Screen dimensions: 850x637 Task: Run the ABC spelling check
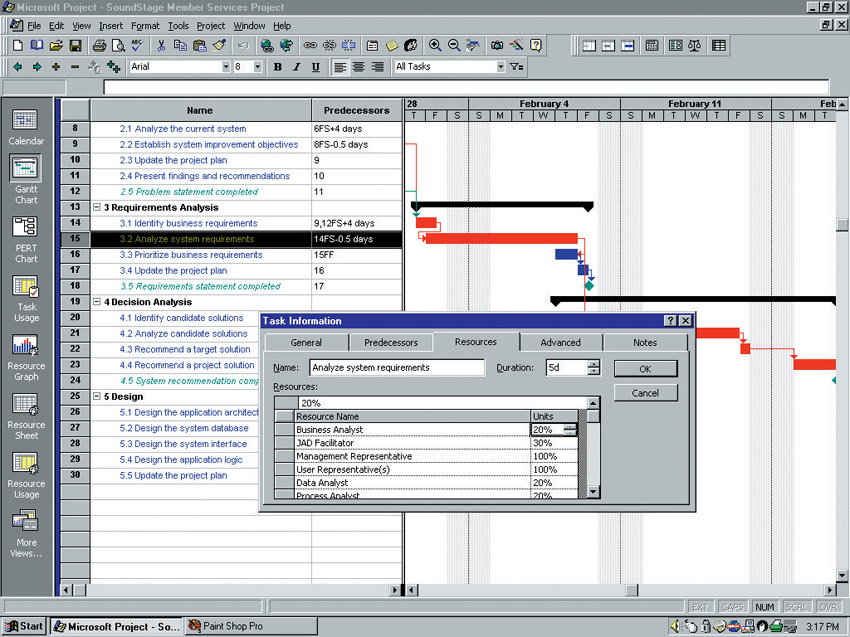pos(137,46)
